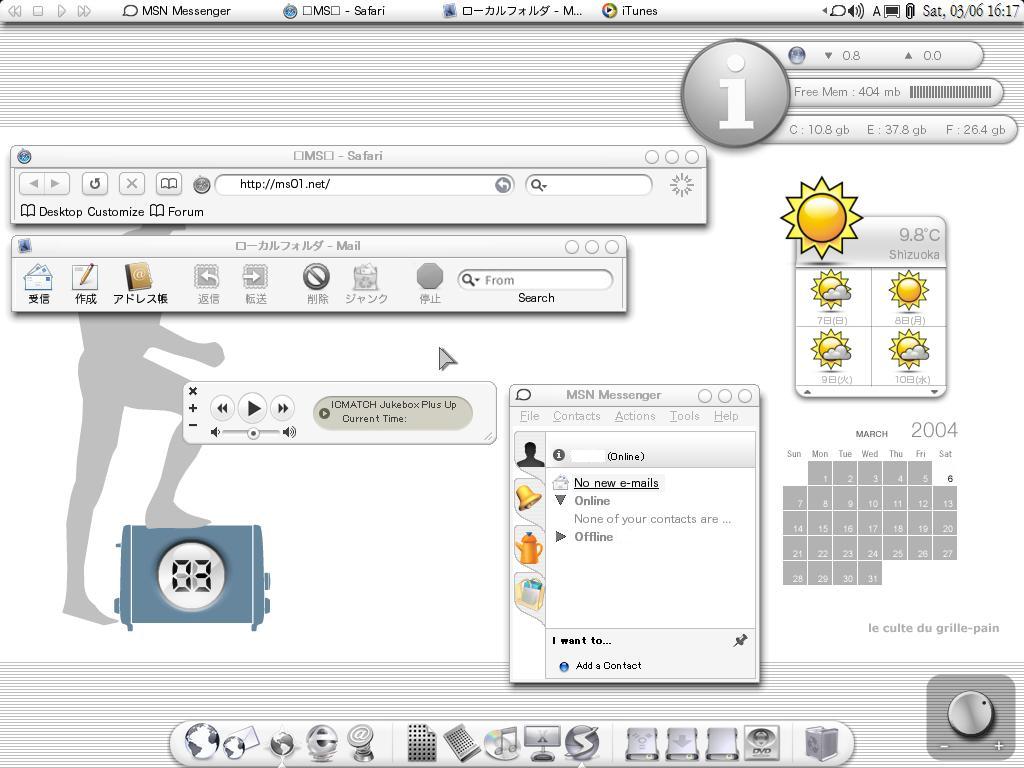Screen dimensions: 1024x768
Task: Turn the volume knob at the bottom right
Action: click(x=971, y=713)
